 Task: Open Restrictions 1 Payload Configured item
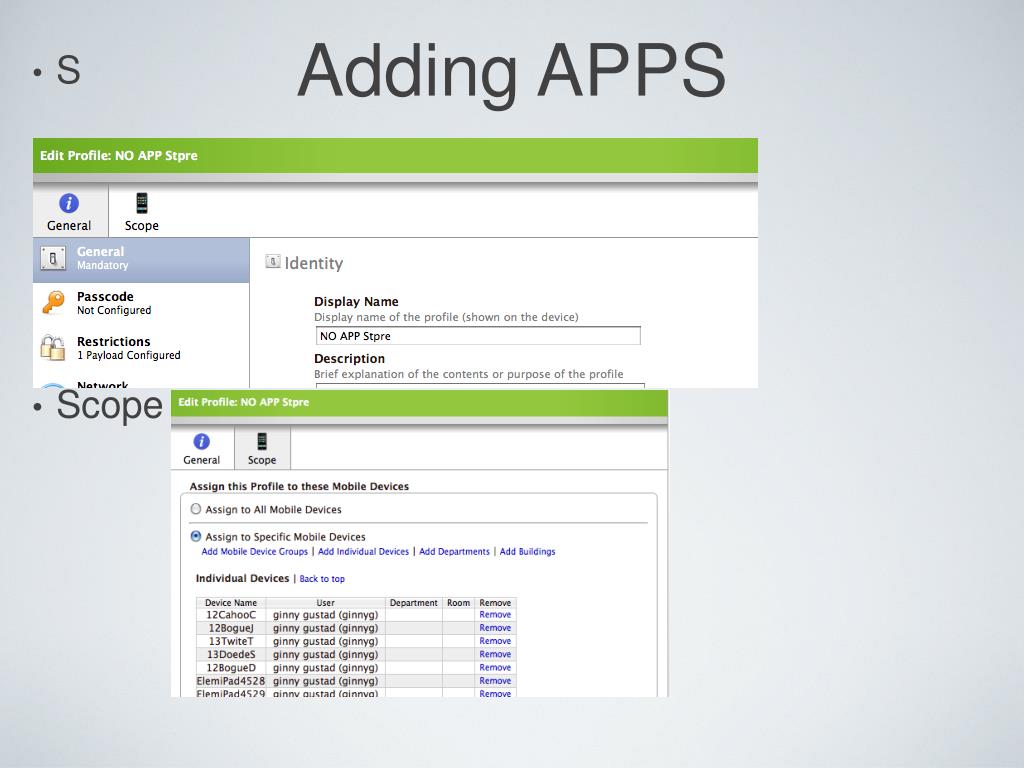[x=141, y=348]
